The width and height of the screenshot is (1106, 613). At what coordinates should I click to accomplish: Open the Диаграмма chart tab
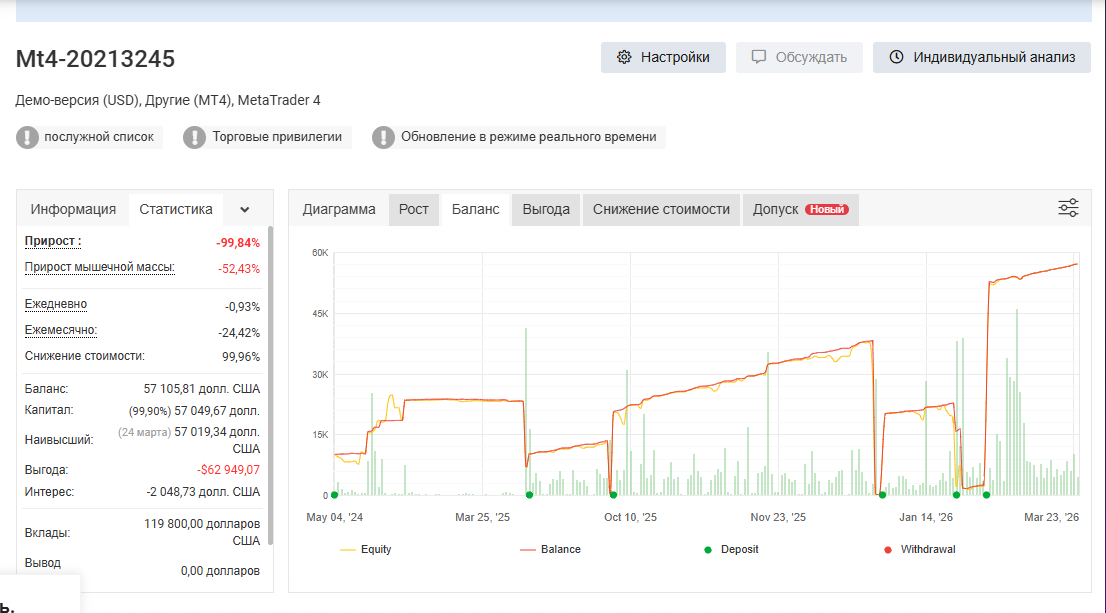[x=339, y=210]
